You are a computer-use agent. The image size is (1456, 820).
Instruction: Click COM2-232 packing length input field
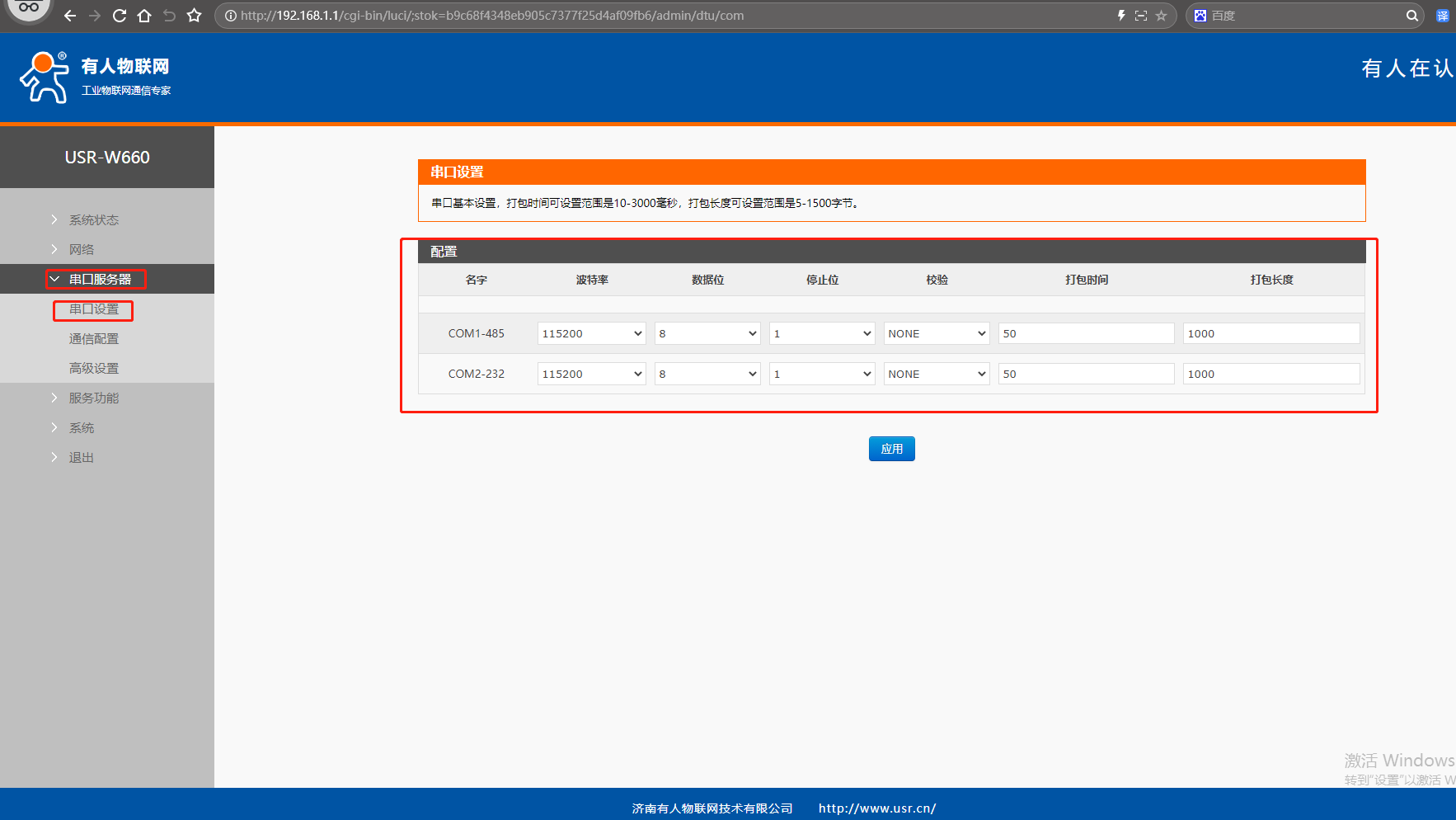coord(1270,374)
